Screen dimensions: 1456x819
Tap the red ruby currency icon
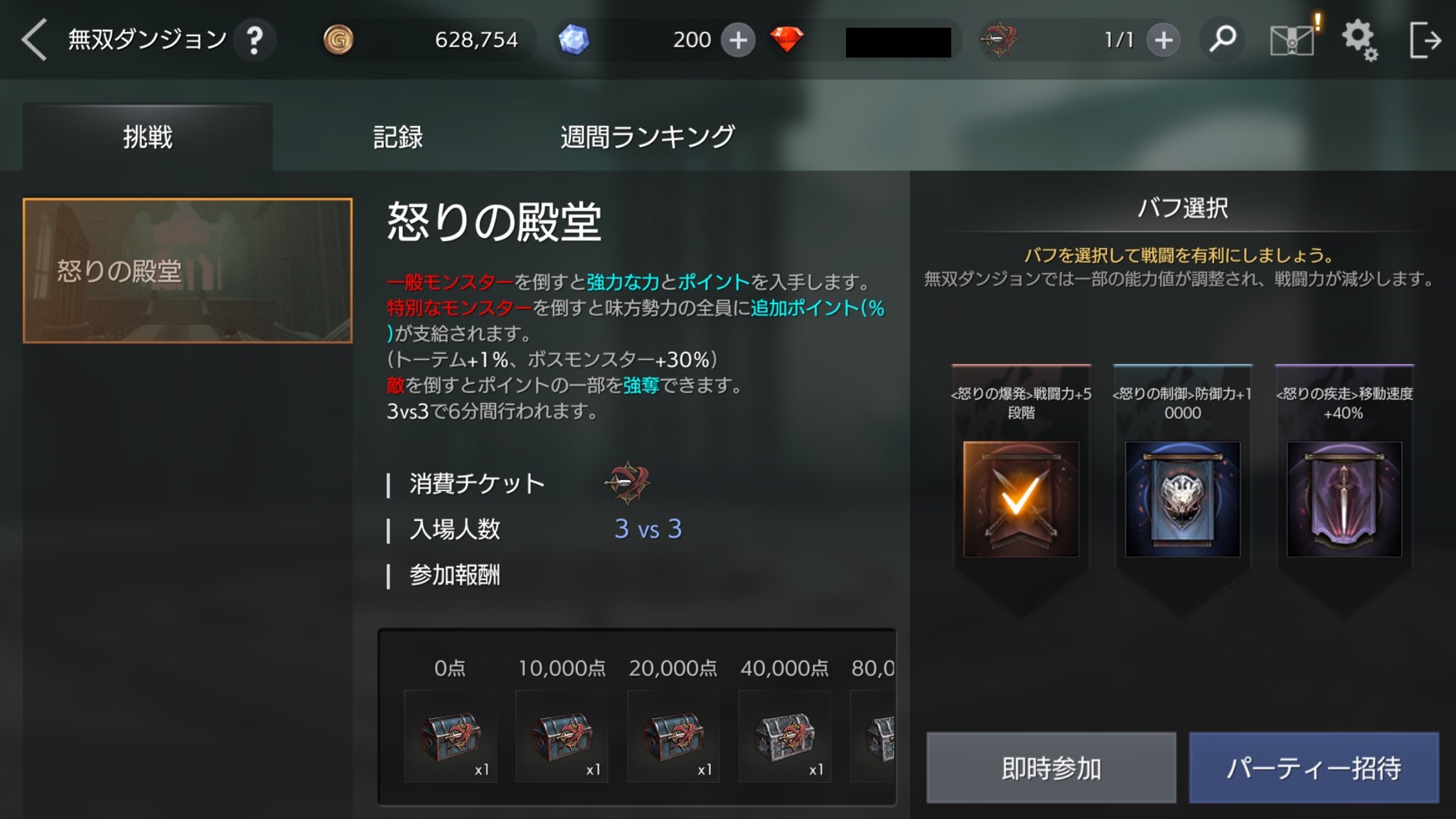pos(787,39)
